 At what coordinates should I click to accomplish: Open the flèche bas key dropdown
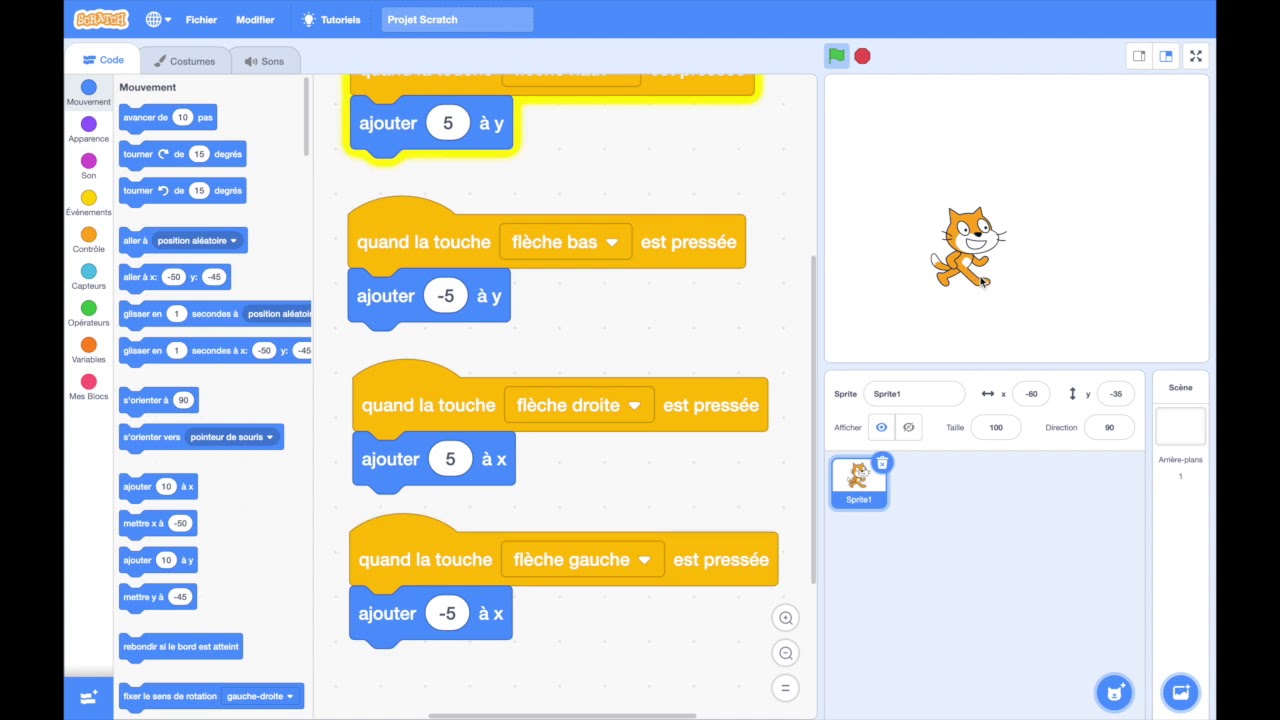coord(565,242)
